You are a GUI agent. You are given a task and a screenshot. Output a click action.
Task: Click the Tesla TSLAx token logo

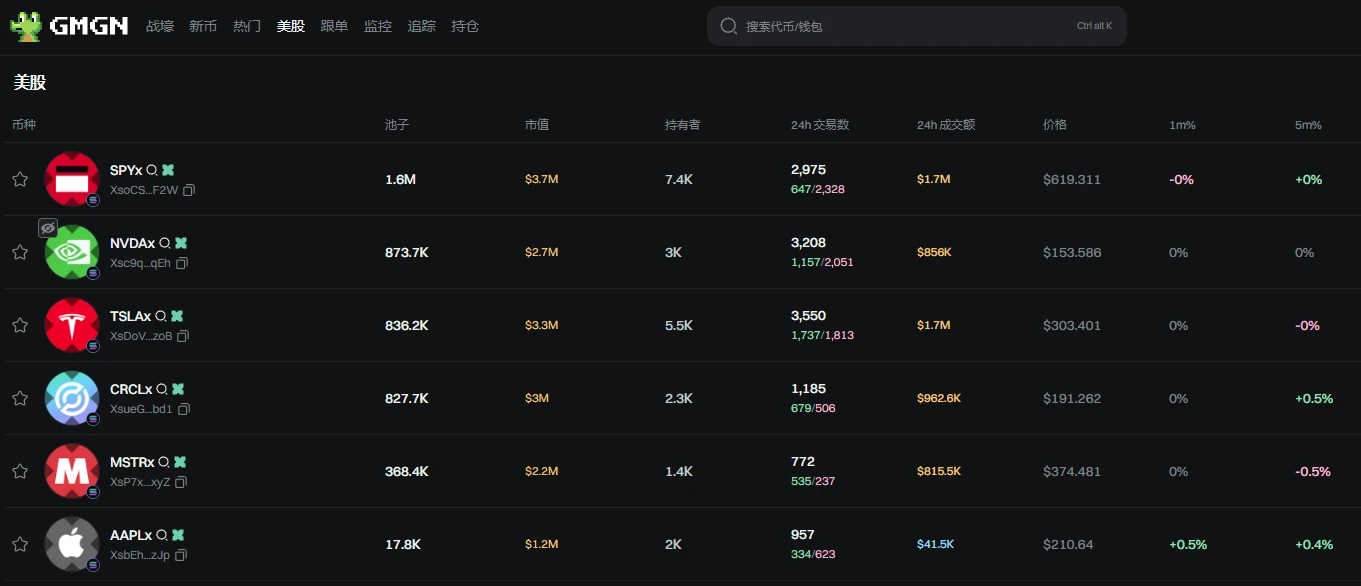[72, 325]
